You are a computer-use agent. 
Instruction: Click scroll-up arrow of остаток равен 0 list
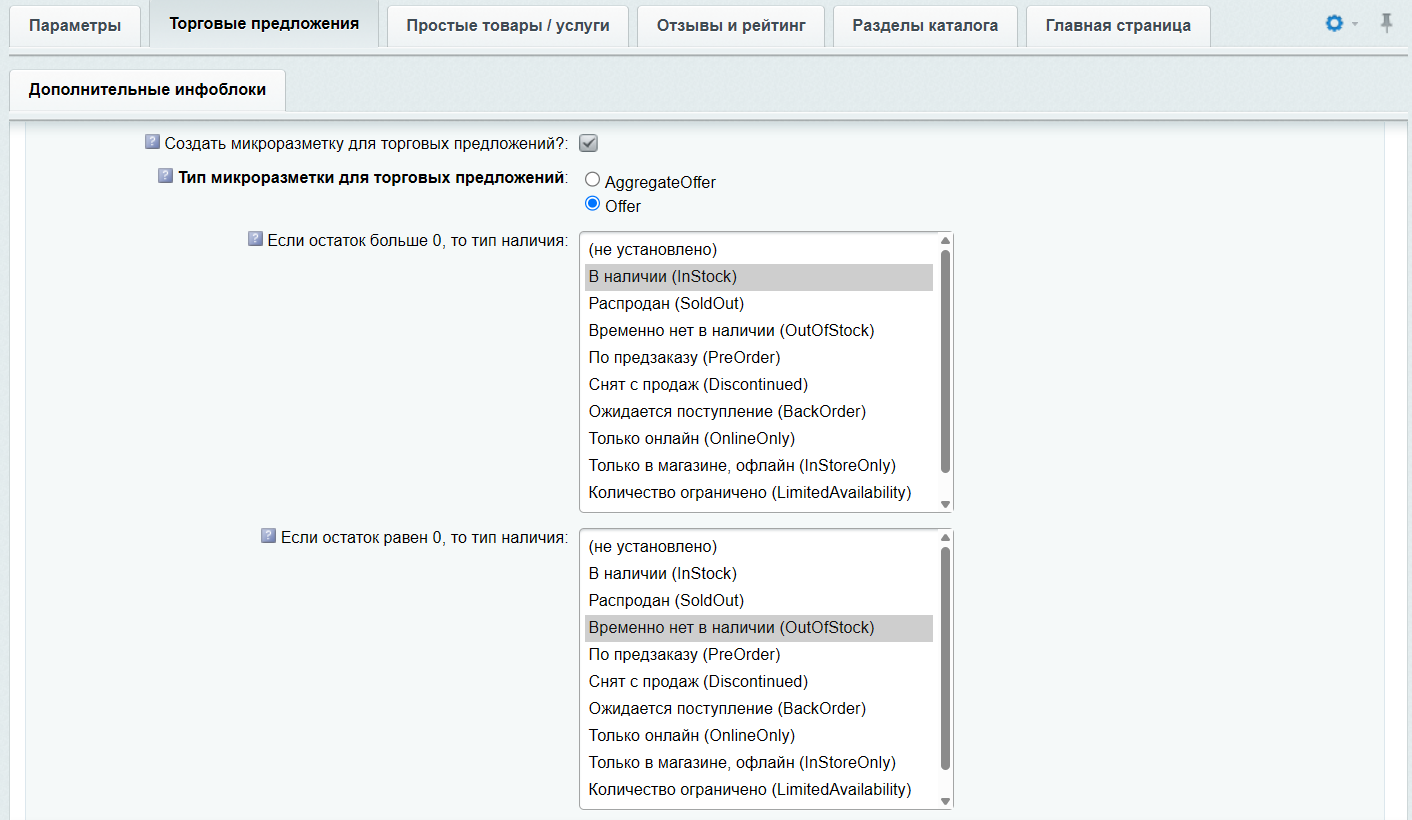946,537
